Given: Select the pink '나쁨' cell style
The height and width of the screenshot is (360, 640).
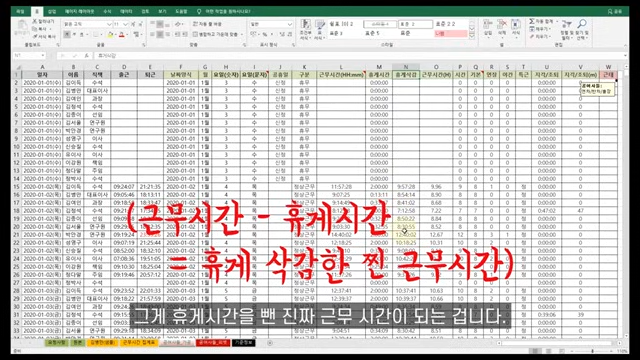Looking at the screenshot, I should (451, 34).
